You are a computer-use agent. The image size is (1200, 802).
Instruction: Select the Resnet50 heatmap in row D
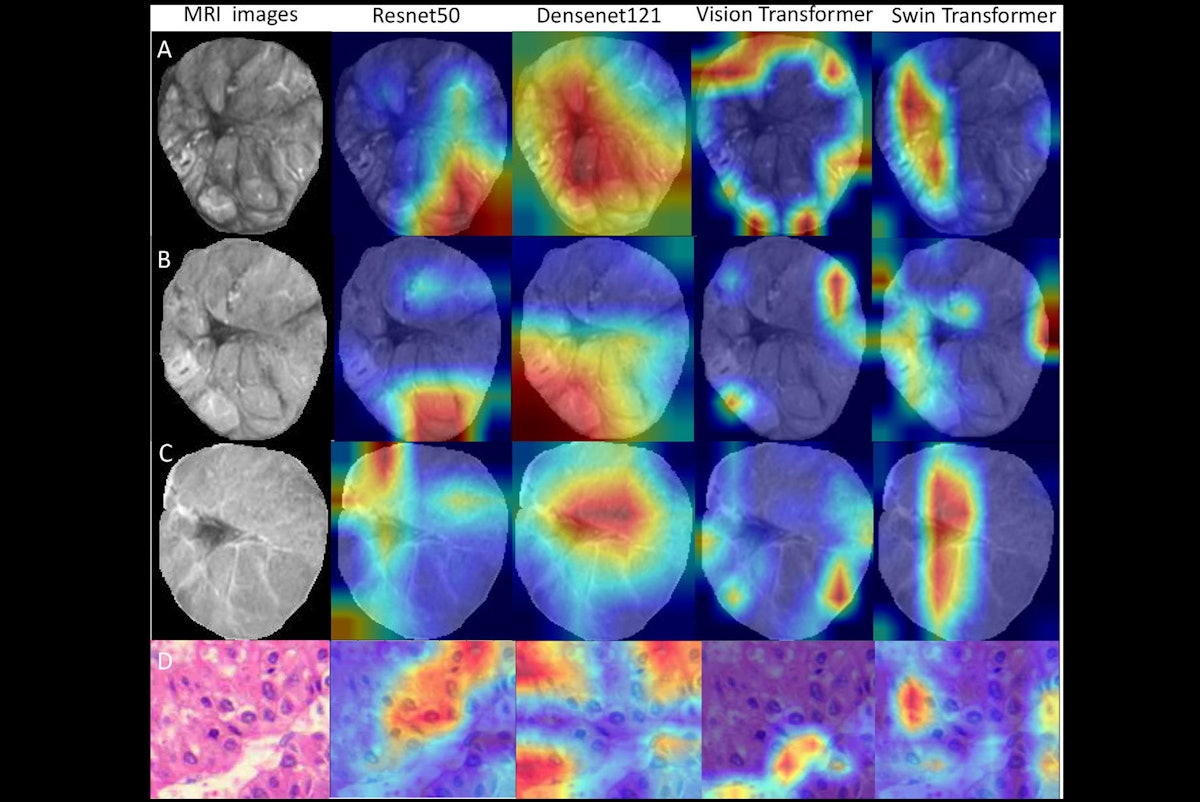coord(422,720)
